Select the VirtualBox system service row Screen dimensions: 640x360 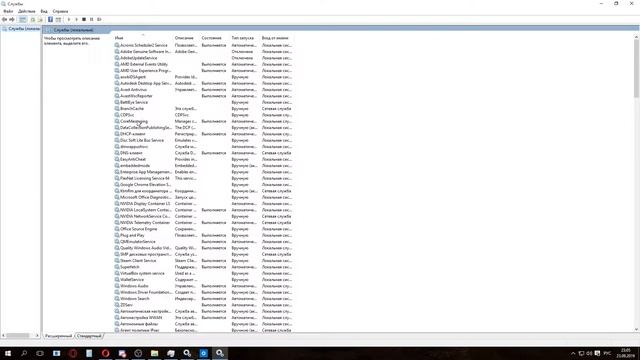point(203,273)
